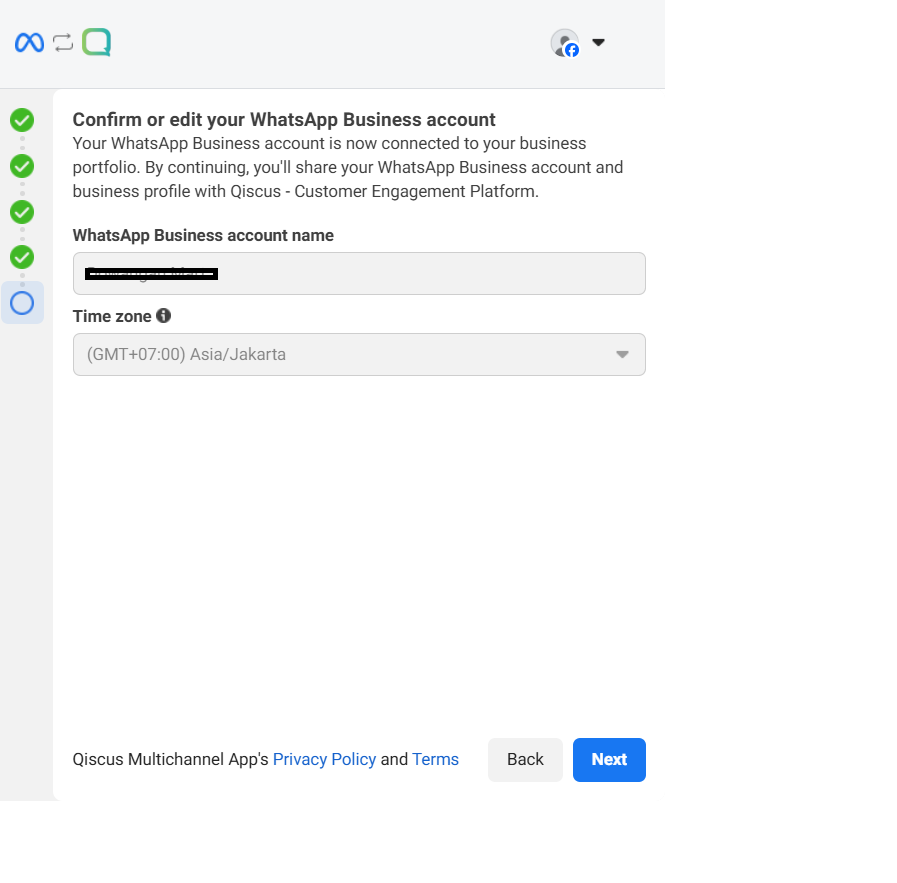Click the Qiscus chat bubble logo
This screenshot has width=897, height=883.
coord(96,42)
